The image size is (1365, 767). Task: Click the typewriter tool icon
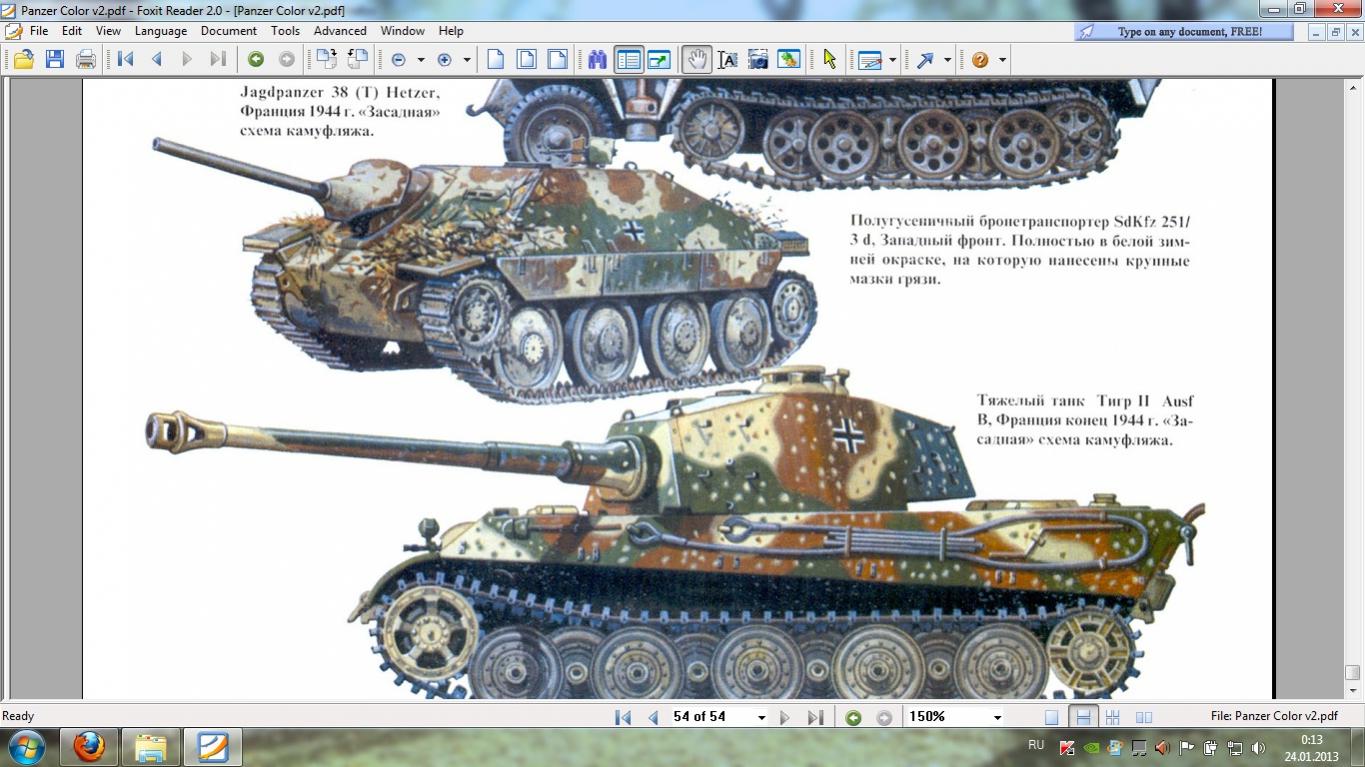click(870, 60)
